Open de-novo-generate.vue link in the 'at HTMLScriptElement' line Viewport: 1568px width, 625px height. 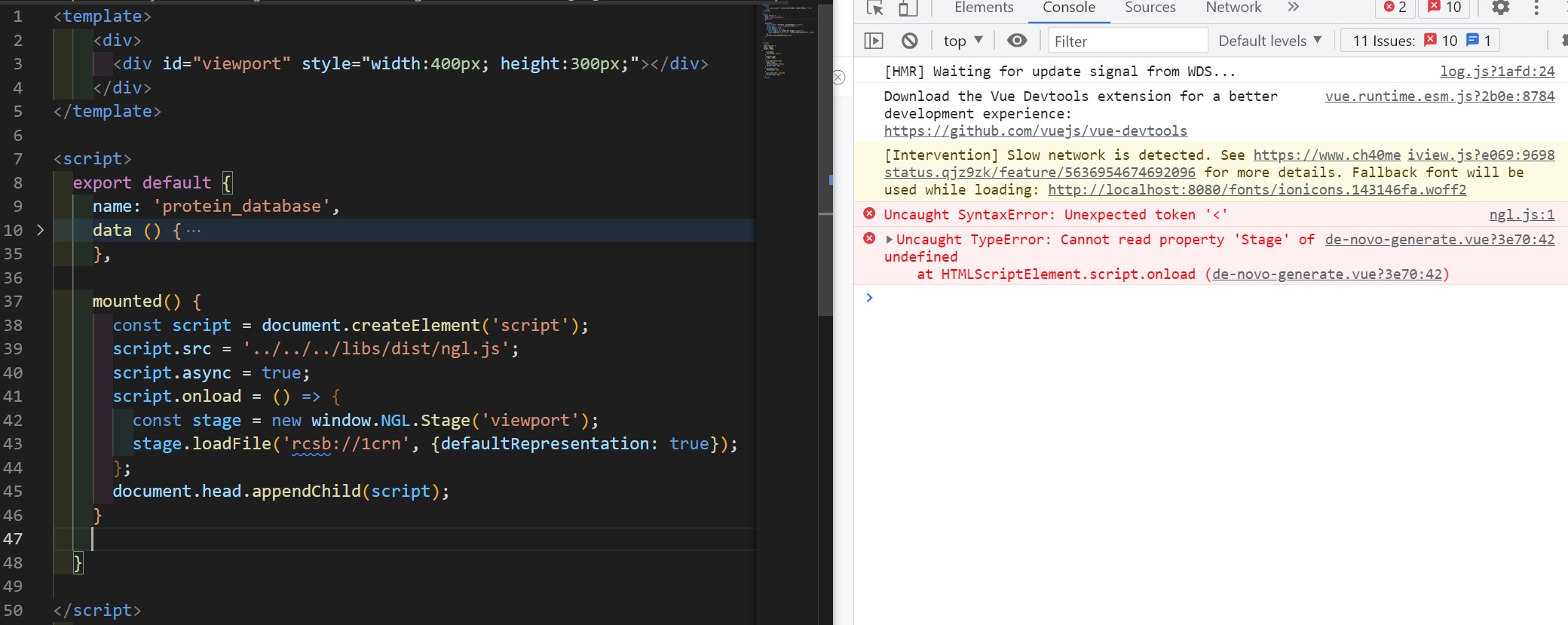point(1327,274)
